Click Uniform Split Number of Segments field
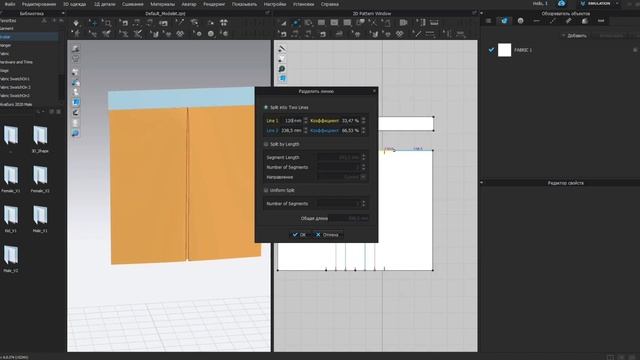The image size is (640, 360). click(339, 204)
